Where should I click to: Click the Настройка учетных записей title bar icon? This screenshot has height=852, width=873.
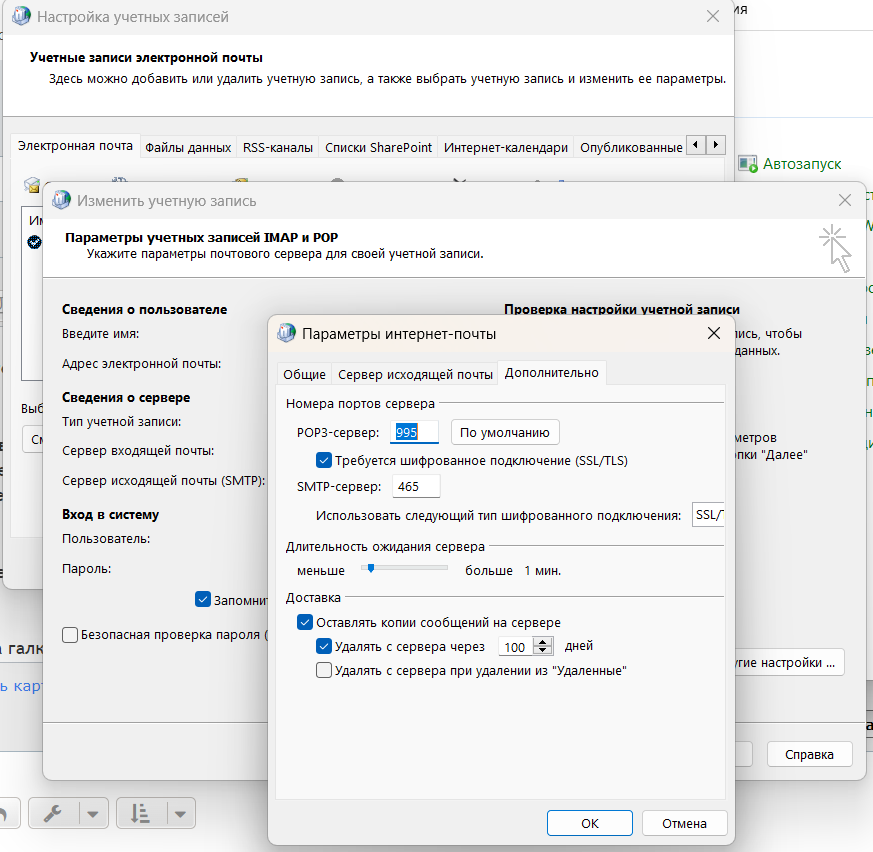[21, 16]
